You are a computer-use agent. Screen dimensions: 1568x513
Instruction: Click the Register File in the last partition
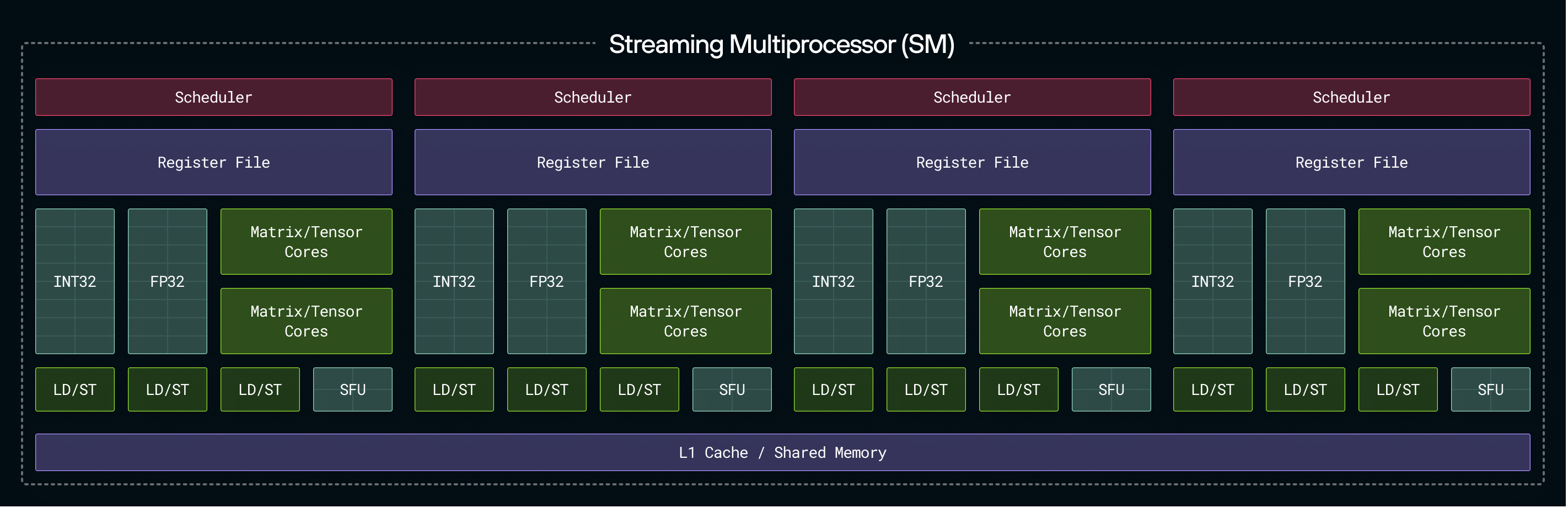pyautogui.click(x=1351, y=162)
